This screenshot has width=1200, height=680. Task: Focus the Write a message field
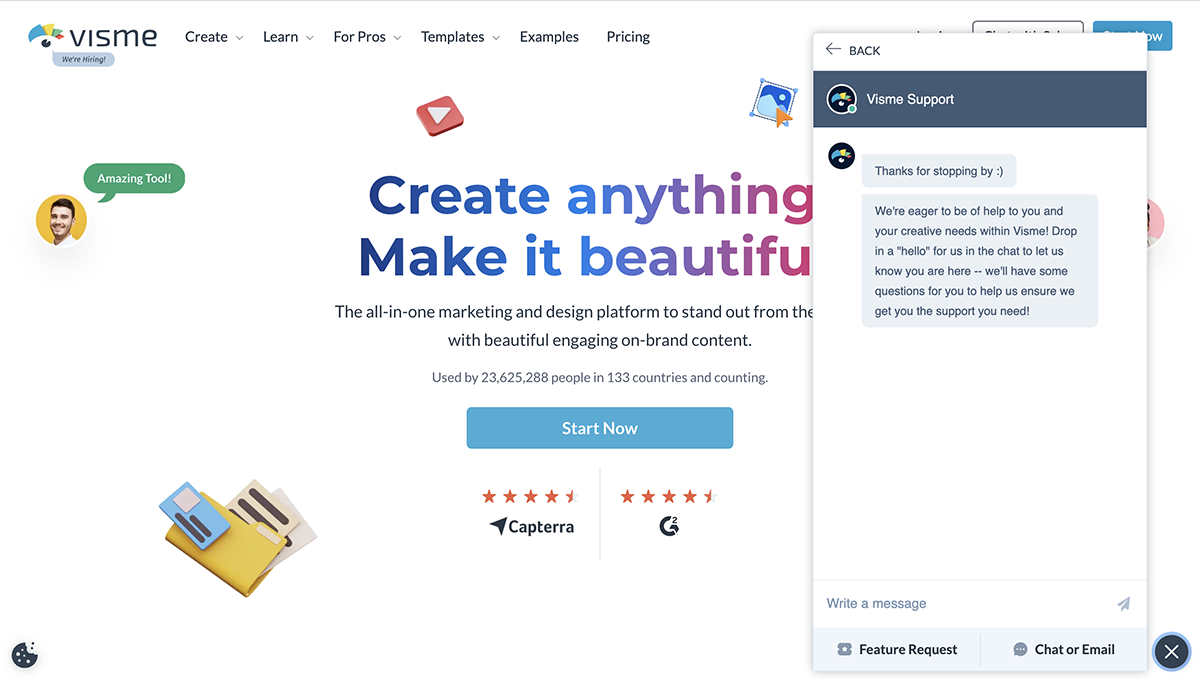[x=960, y=604]
